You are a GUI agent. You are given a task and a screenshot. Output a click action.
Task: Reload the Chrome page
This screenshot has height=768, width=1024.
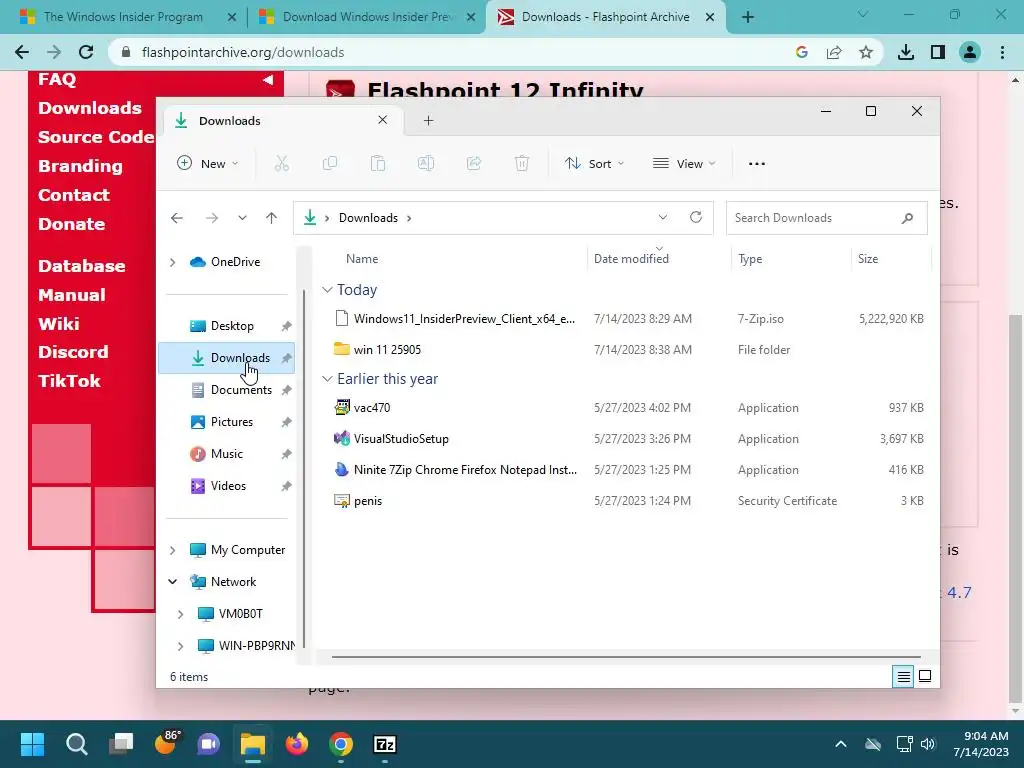coord(86,52)
